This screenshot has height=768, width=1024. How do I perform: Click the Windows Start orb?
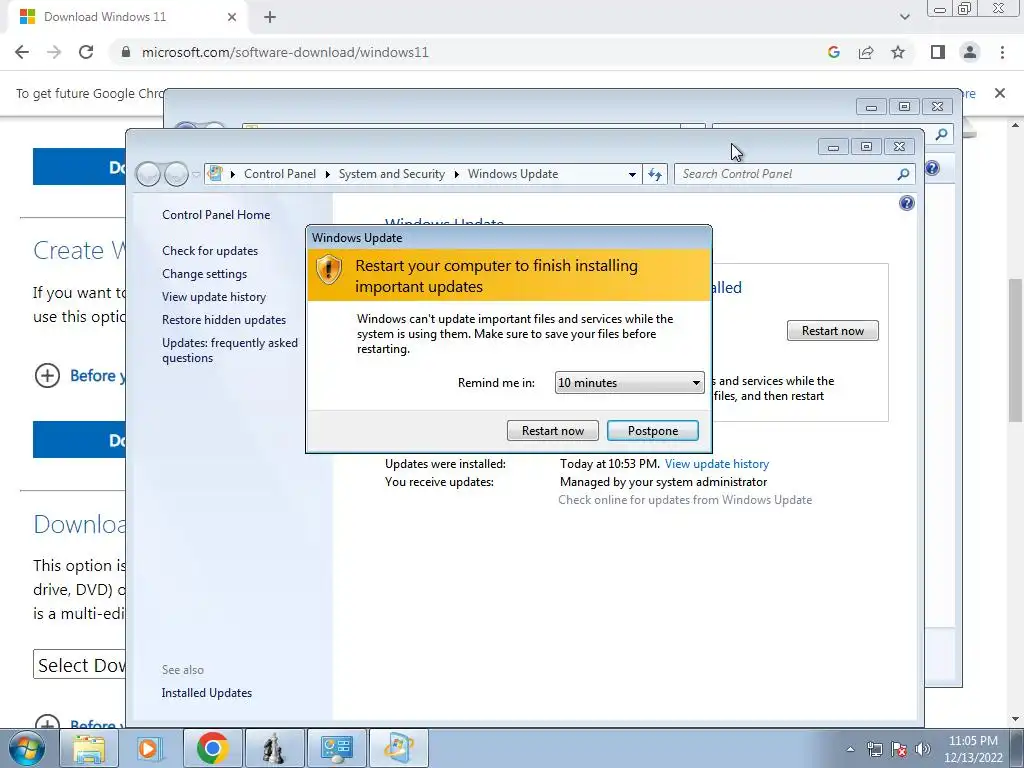(27, 748)
